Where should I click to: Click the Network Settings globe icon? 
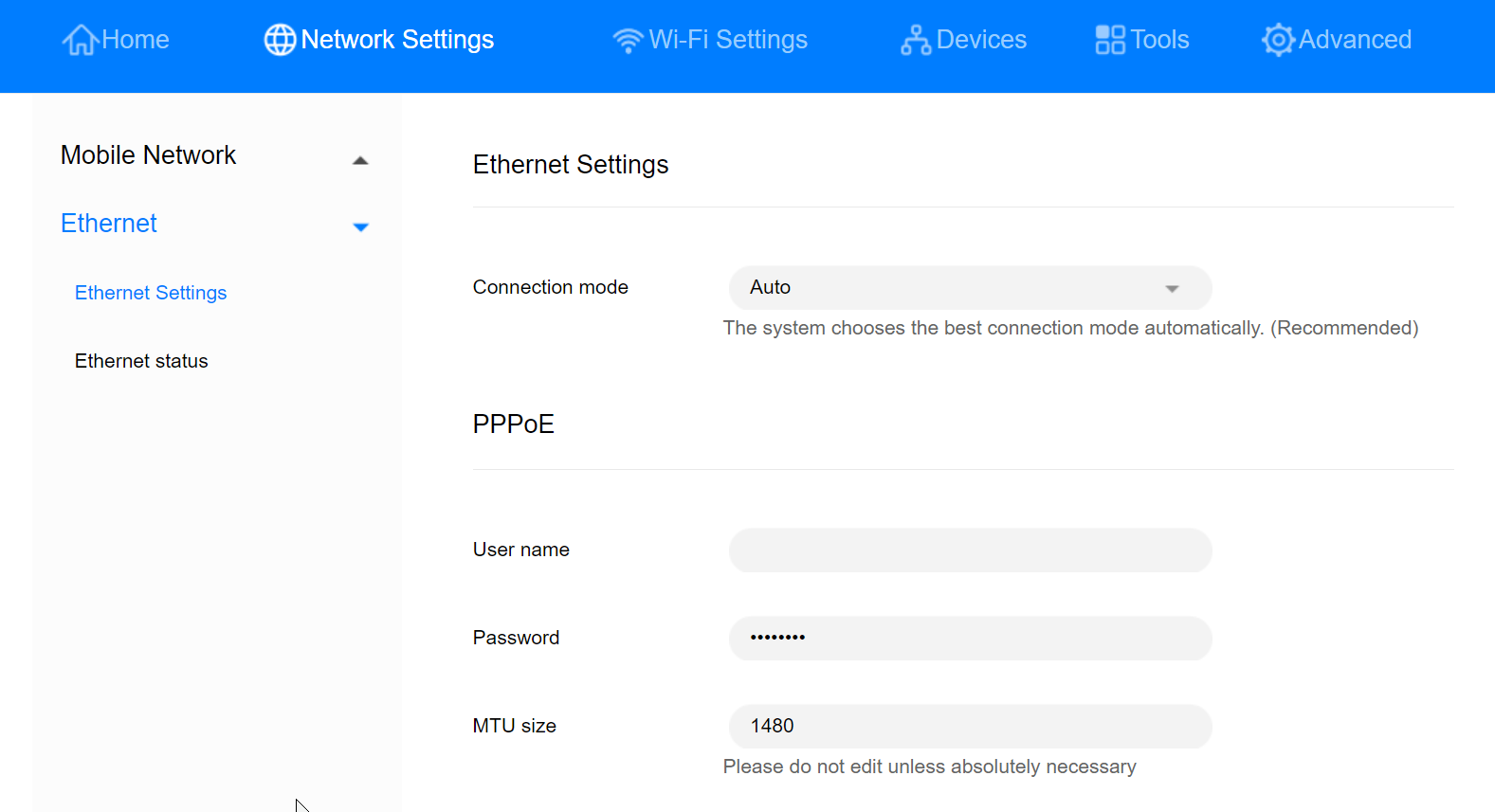tap(280, 40)
